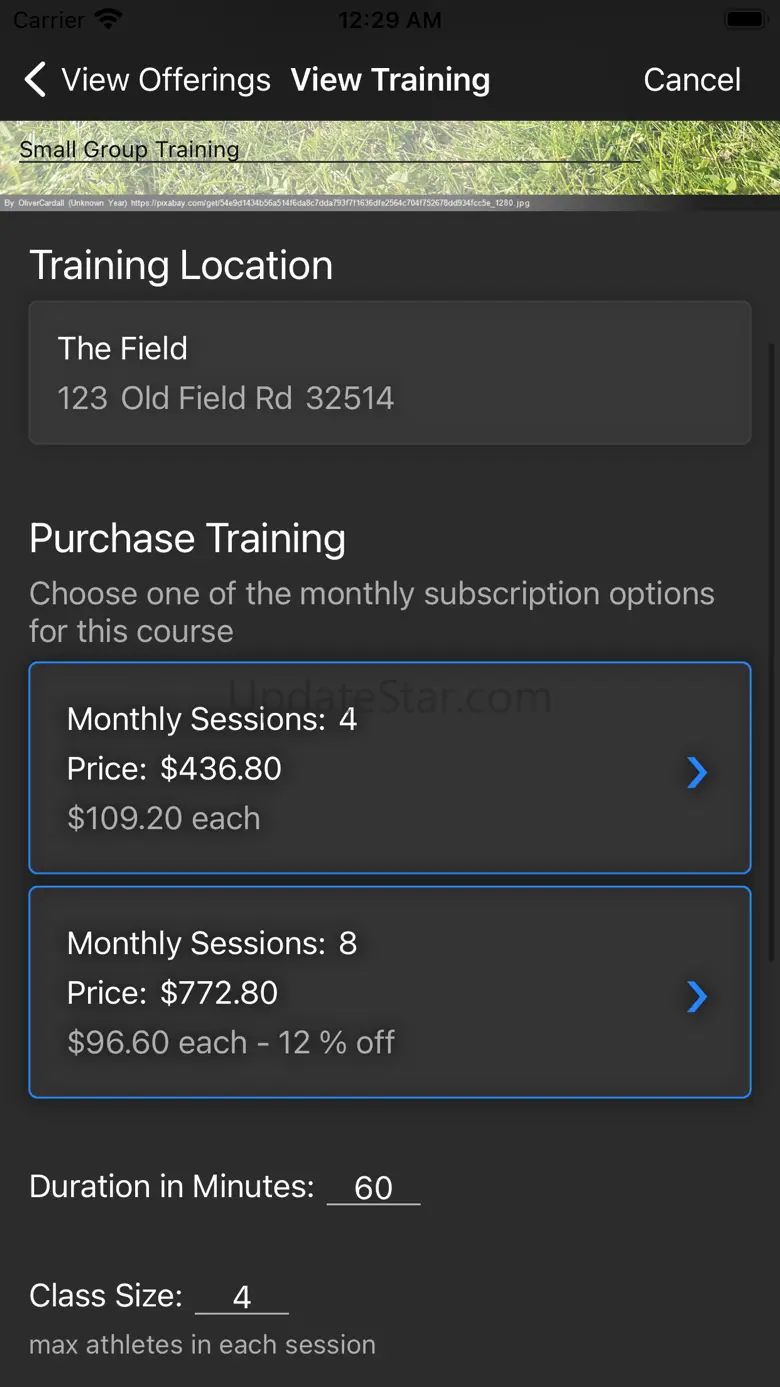The width and height of the screenshot is (780, 1387).
Task: Click the Class Size field
Action: [242, 1297]
